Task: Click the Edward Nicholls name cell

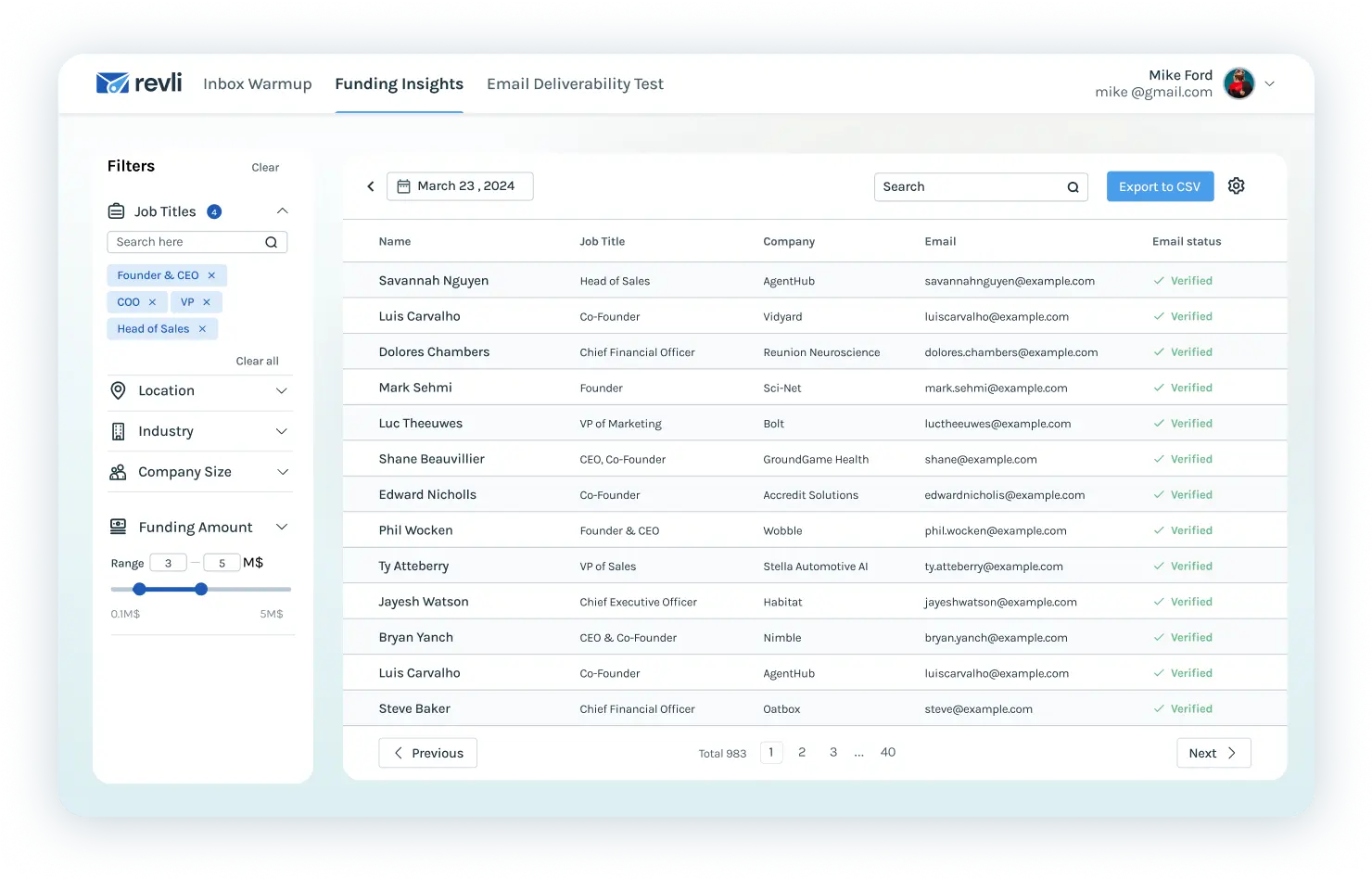Action: pyautogui.click(x=427, y=495)
